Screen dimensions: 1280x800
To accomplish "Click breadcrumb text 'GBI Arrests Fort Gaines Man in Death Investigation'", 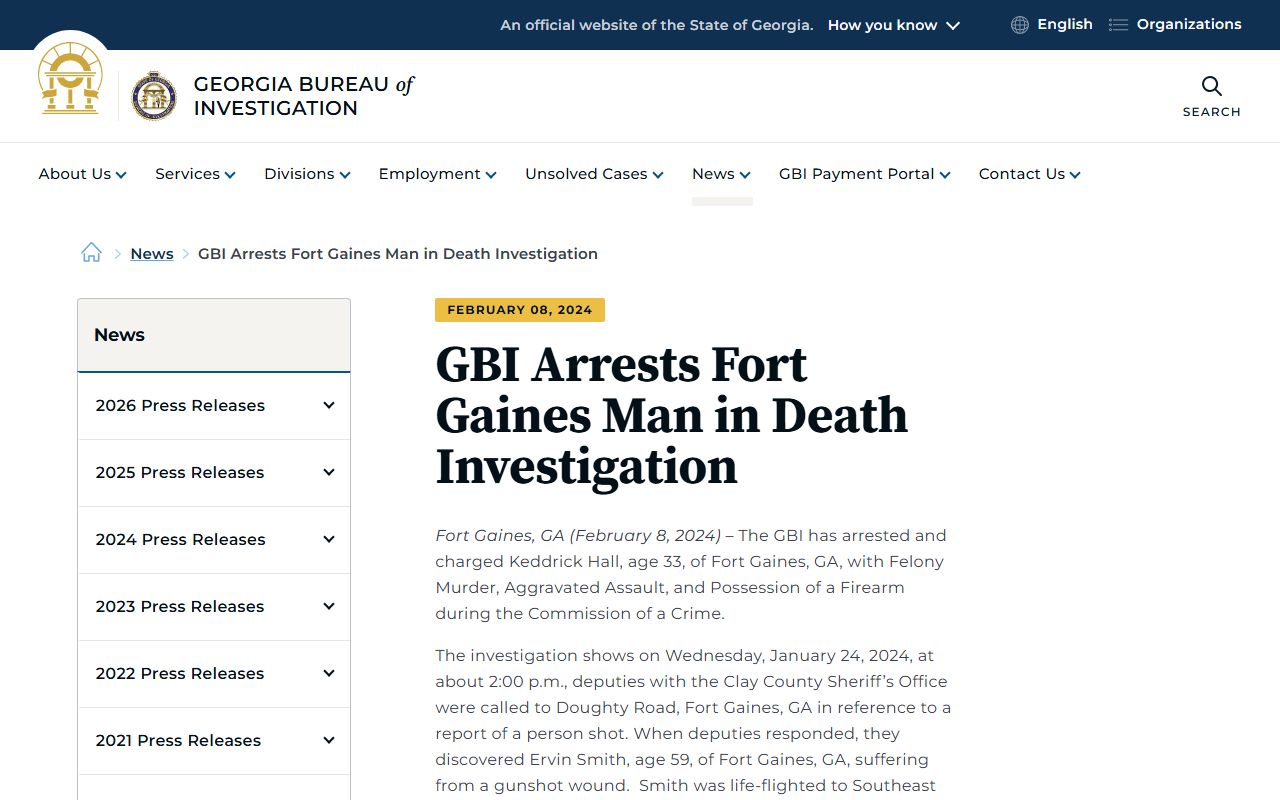I will 398,254.
